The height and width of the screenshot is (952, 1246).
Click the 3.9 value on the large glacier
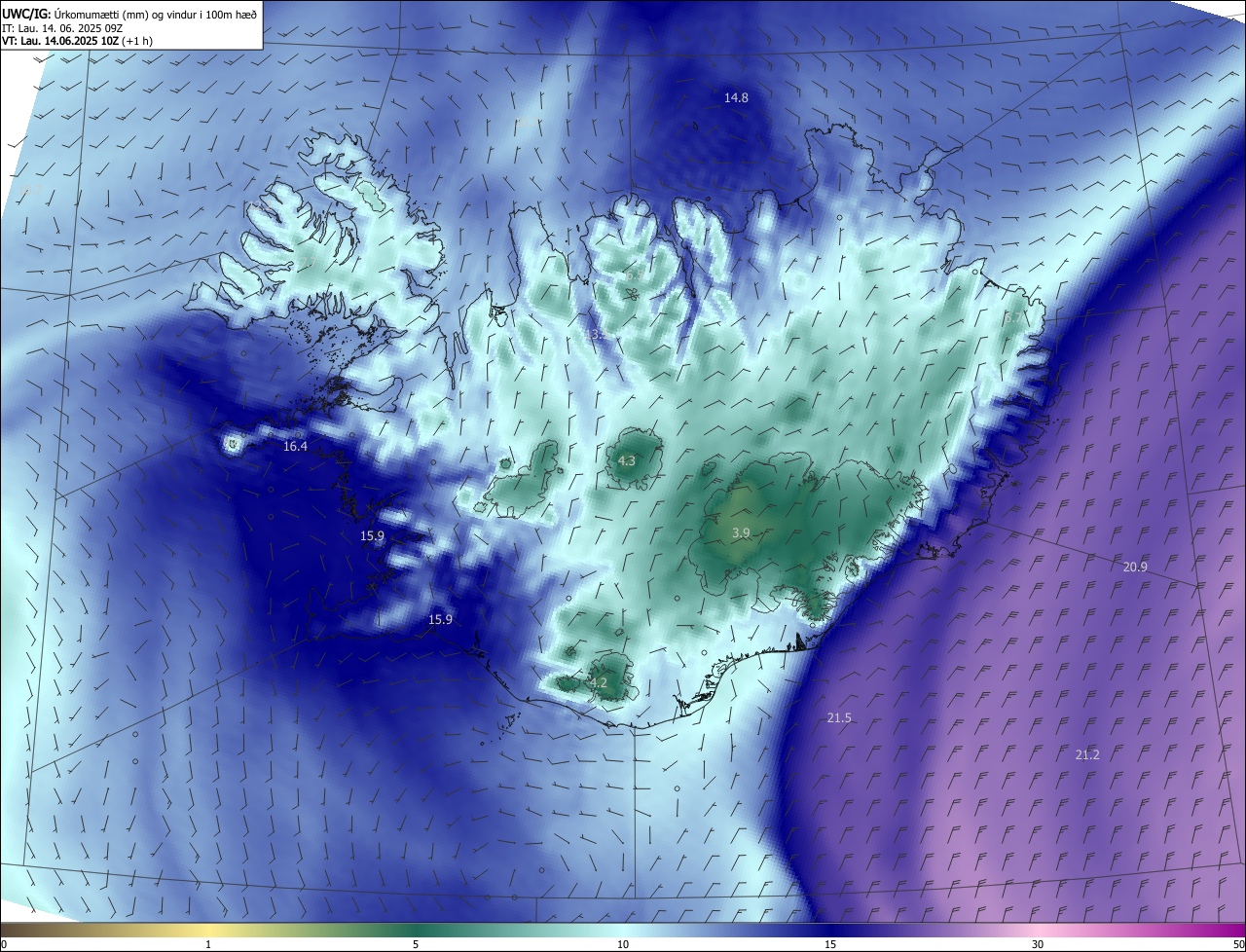741,532
